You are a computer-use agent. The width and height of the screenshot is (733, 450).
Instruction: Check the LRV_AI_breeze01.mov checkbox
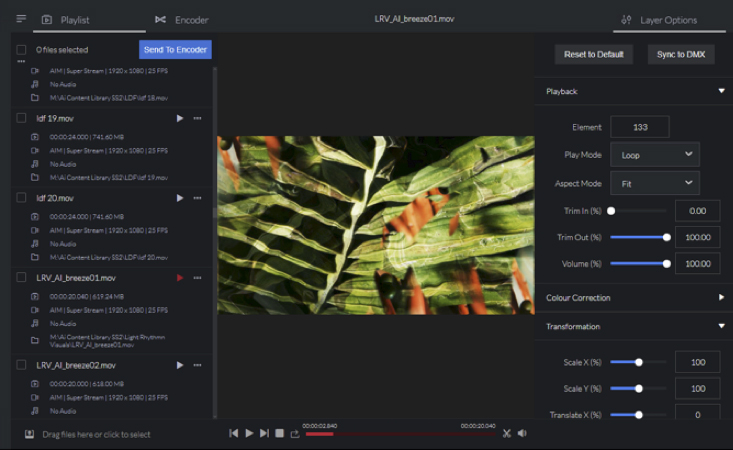coord(21,278)
